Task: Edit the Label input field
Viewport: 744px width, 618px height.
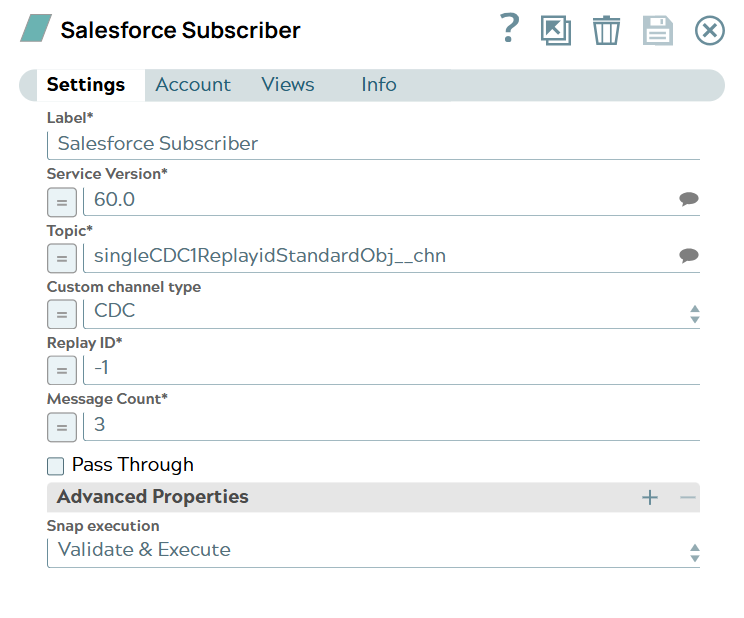Action: pos(373,144)
